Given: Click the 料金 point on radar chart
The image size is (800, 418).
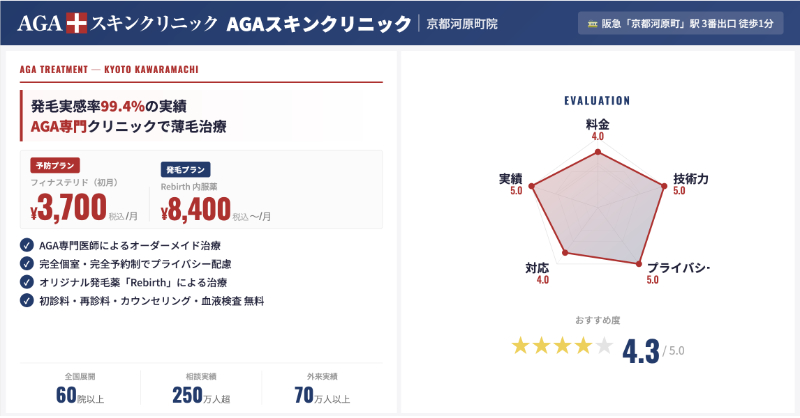Looking at the screenshot, I should pos(597,153).
